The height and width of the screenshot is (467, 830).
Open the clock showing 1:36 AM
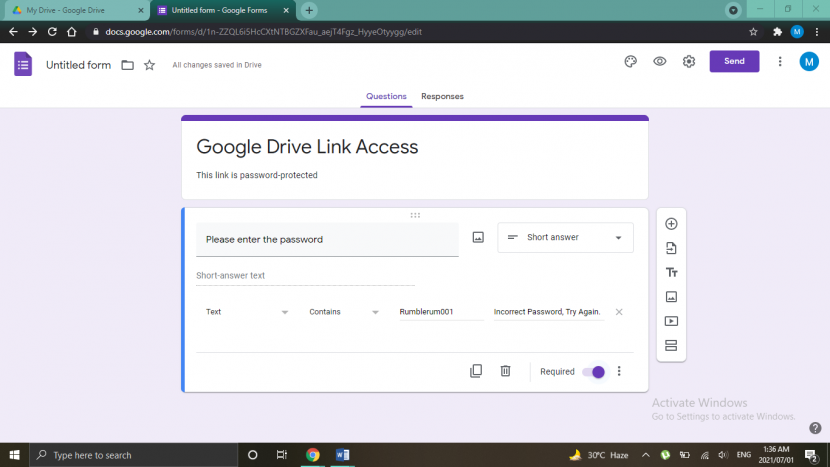pyautogui.click(x=776, y=455)
